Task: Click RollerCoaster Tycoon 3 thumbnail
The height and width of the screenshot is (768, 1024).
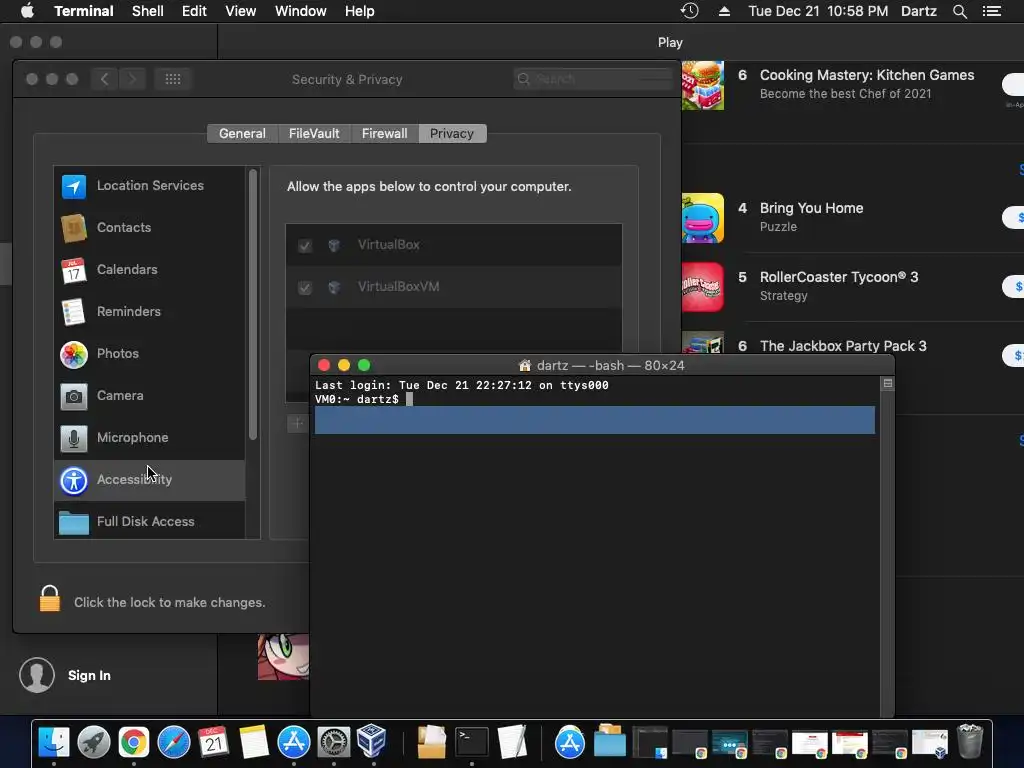Action: click(703, 287)
